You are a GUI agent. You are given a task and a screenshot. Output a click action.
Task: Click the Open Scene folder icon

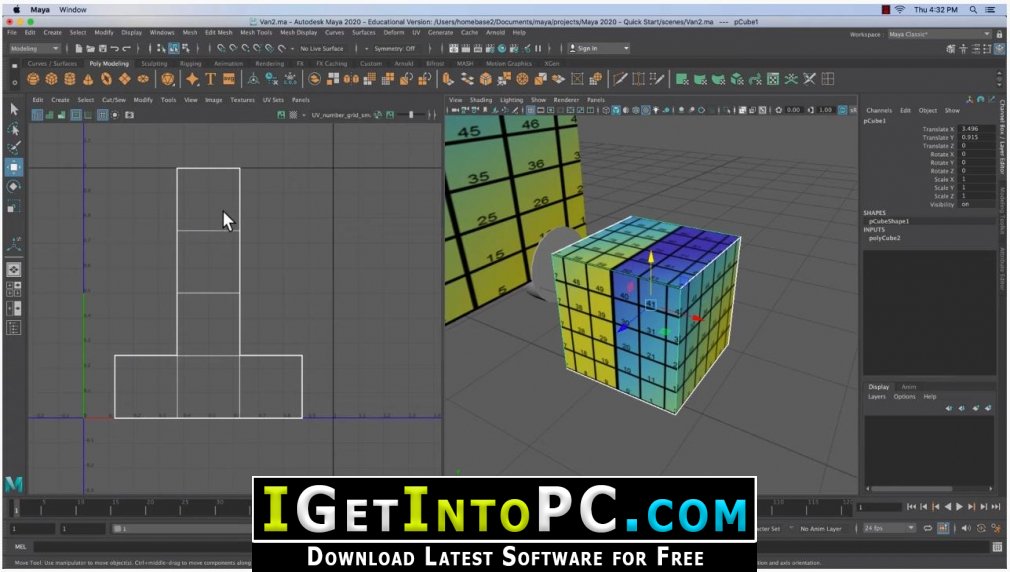click(90, 48)
